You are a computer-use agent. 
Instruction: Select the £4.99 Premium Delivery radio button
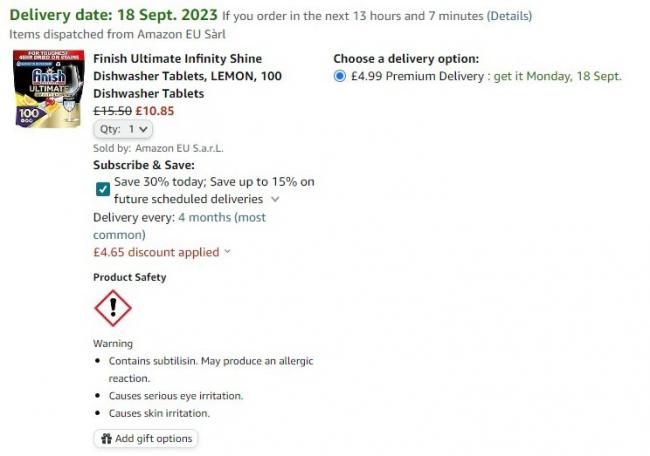coord(340,76)
